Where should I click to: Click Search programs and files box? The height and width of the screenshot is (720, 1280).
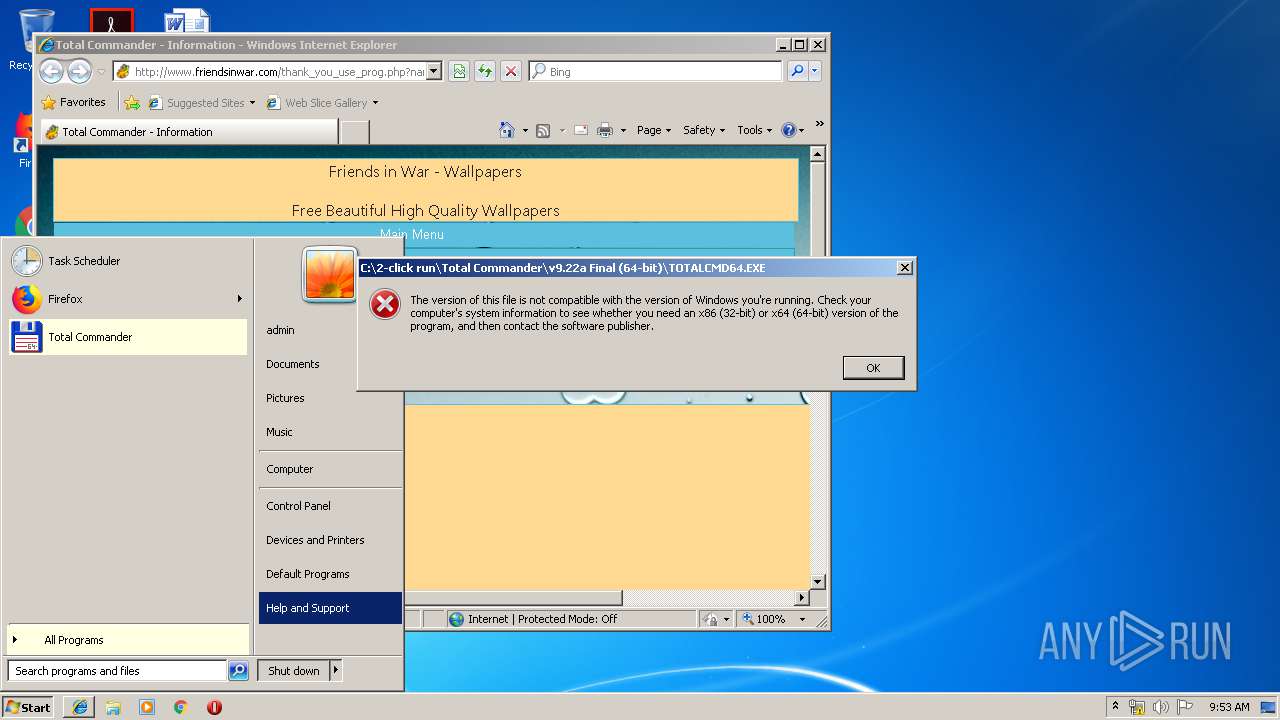117,671
